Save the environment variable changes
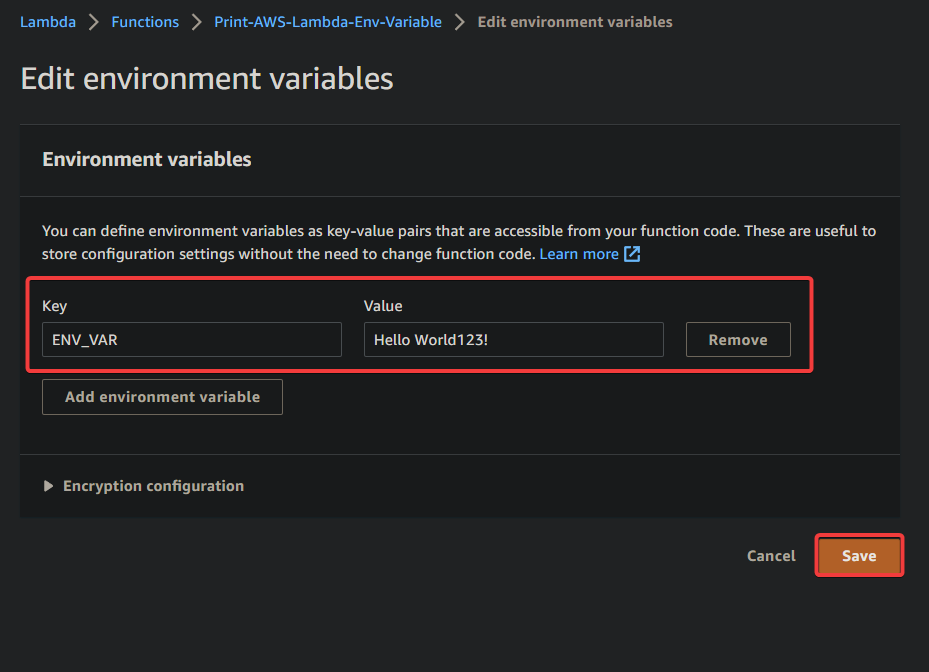The width and height of the screenshot is (929, 672). point(859,556)
